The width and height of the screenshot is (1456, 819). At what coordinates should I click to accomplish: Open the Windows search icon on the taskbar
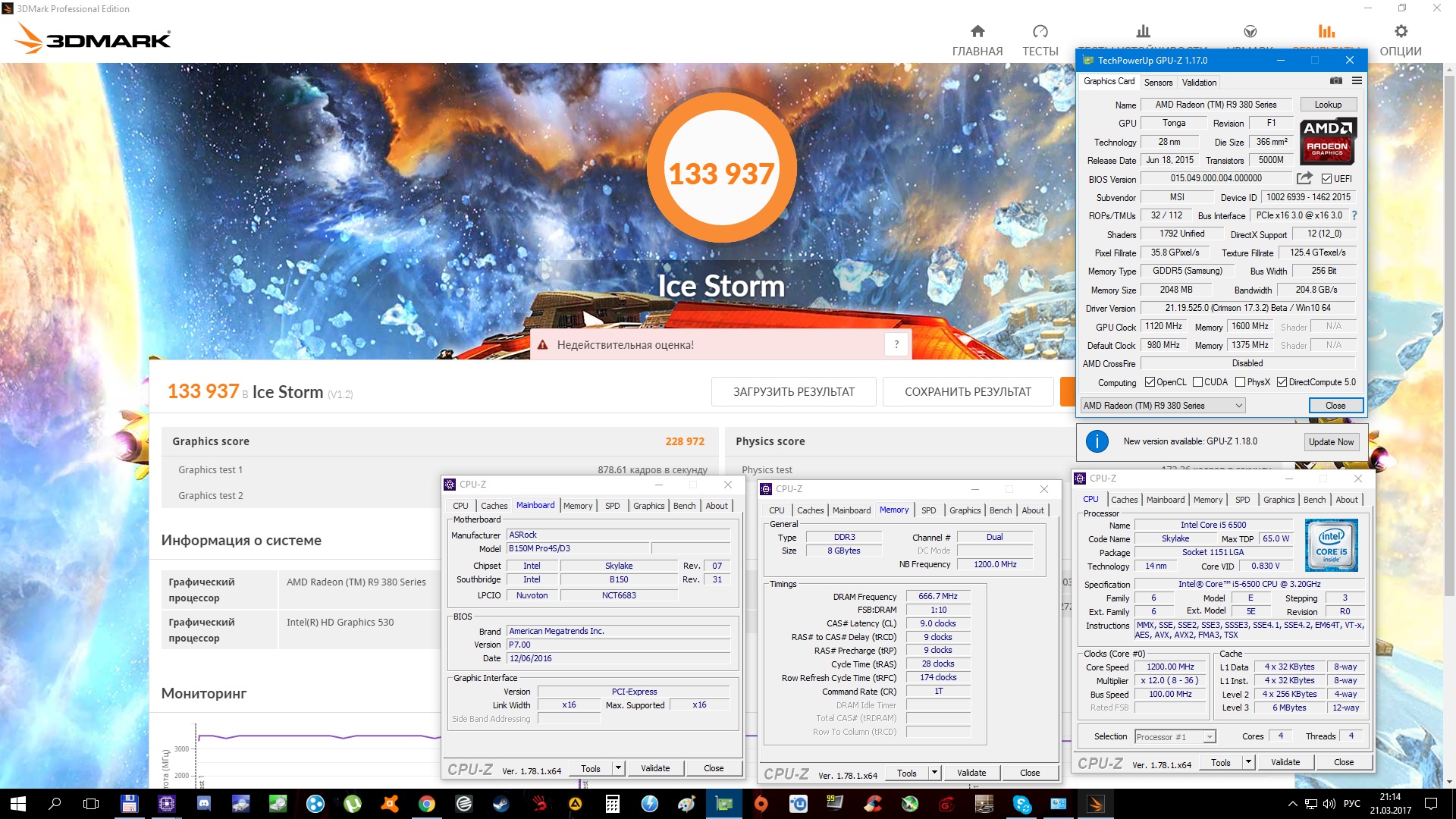[55, 804]
